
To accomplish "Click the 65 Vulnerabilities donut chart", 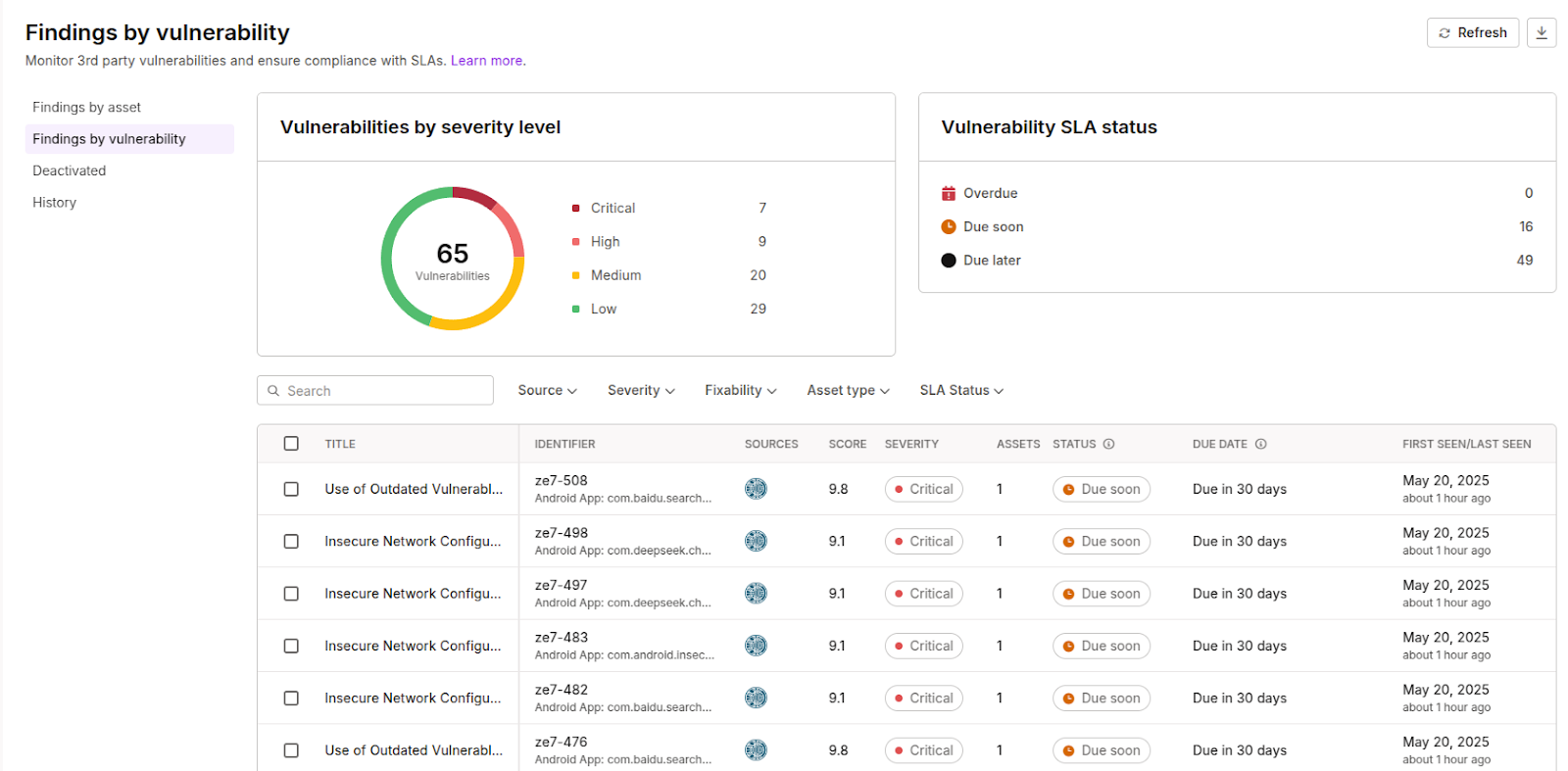I will pyautogui.click(x=453, y=259).
